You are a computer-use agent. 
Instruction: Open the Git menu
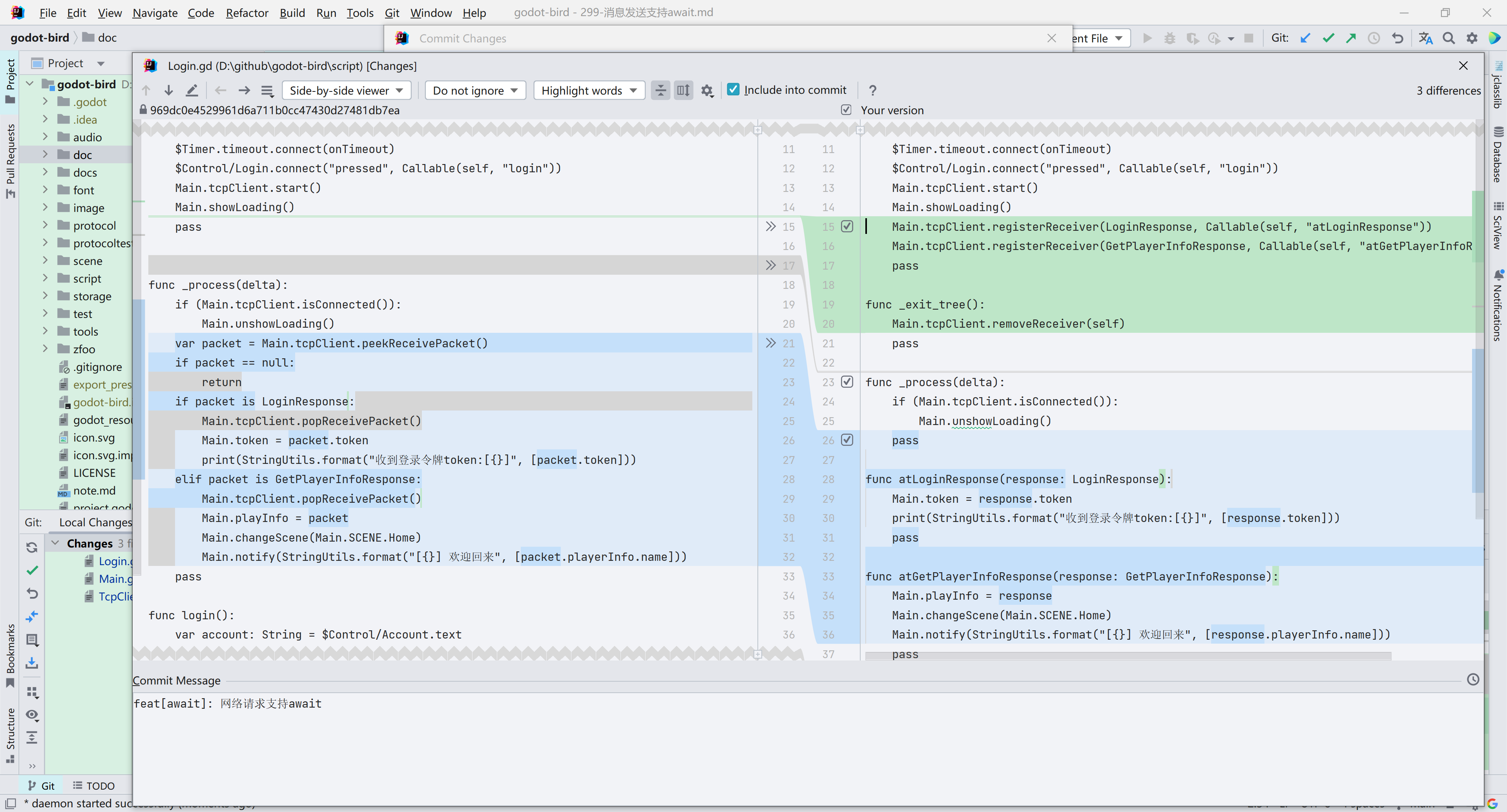tap(392, 12)
